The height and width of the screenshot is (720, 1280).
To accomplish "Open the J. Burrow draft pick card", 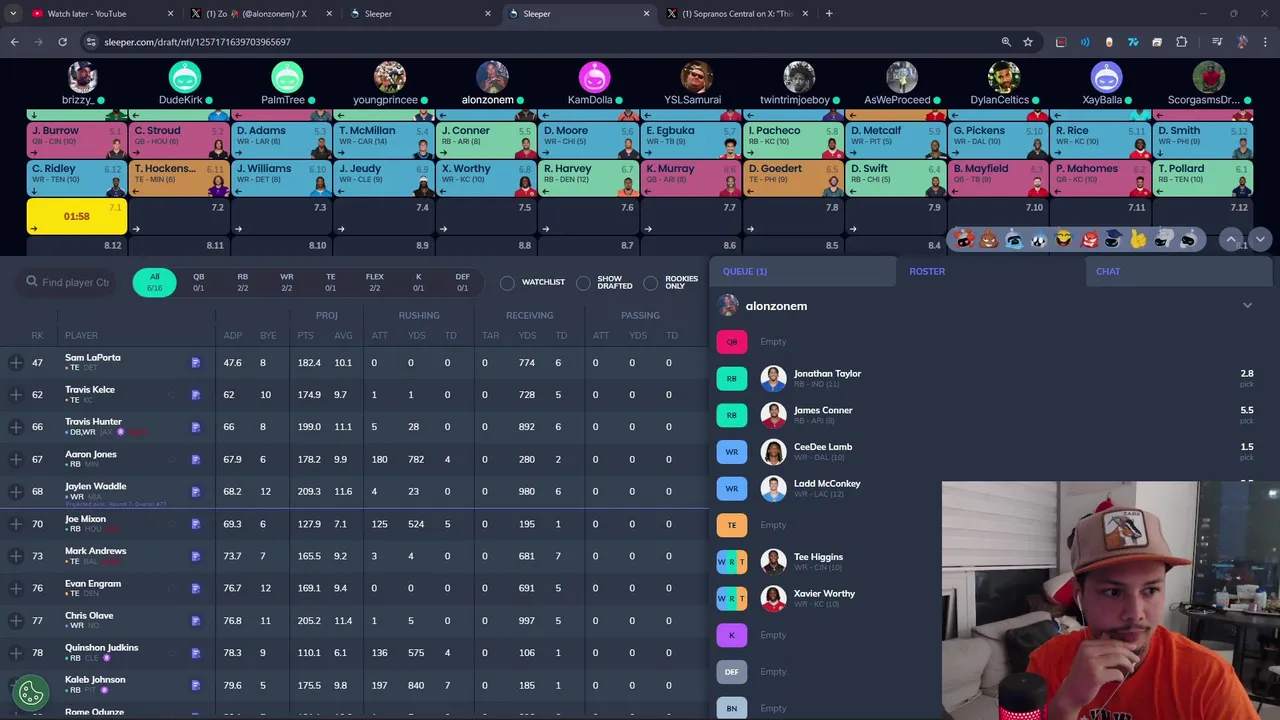I will coord(76,141).
